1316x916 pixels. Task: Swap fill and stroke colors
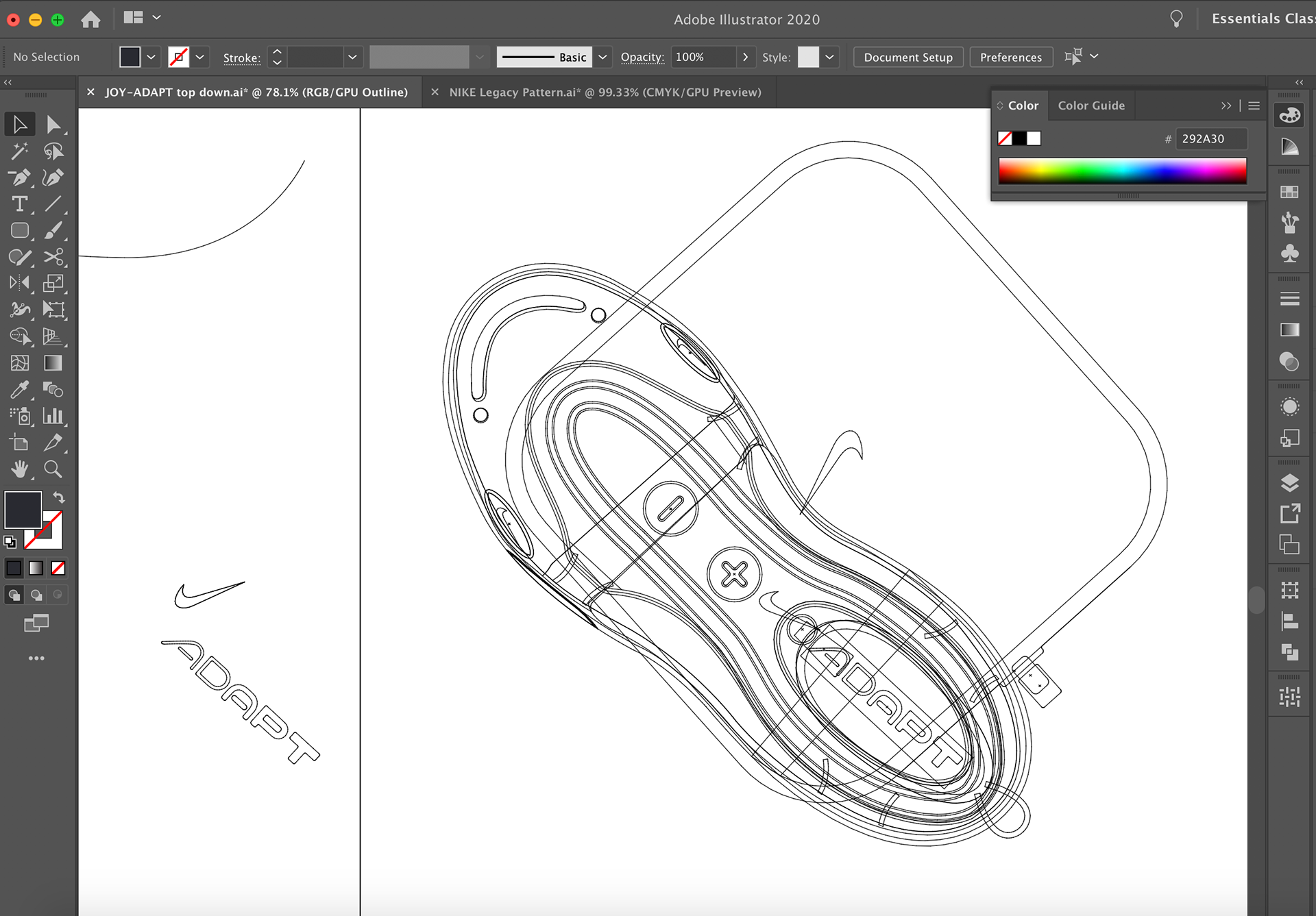pyautogui.click(x=59, y=497)
